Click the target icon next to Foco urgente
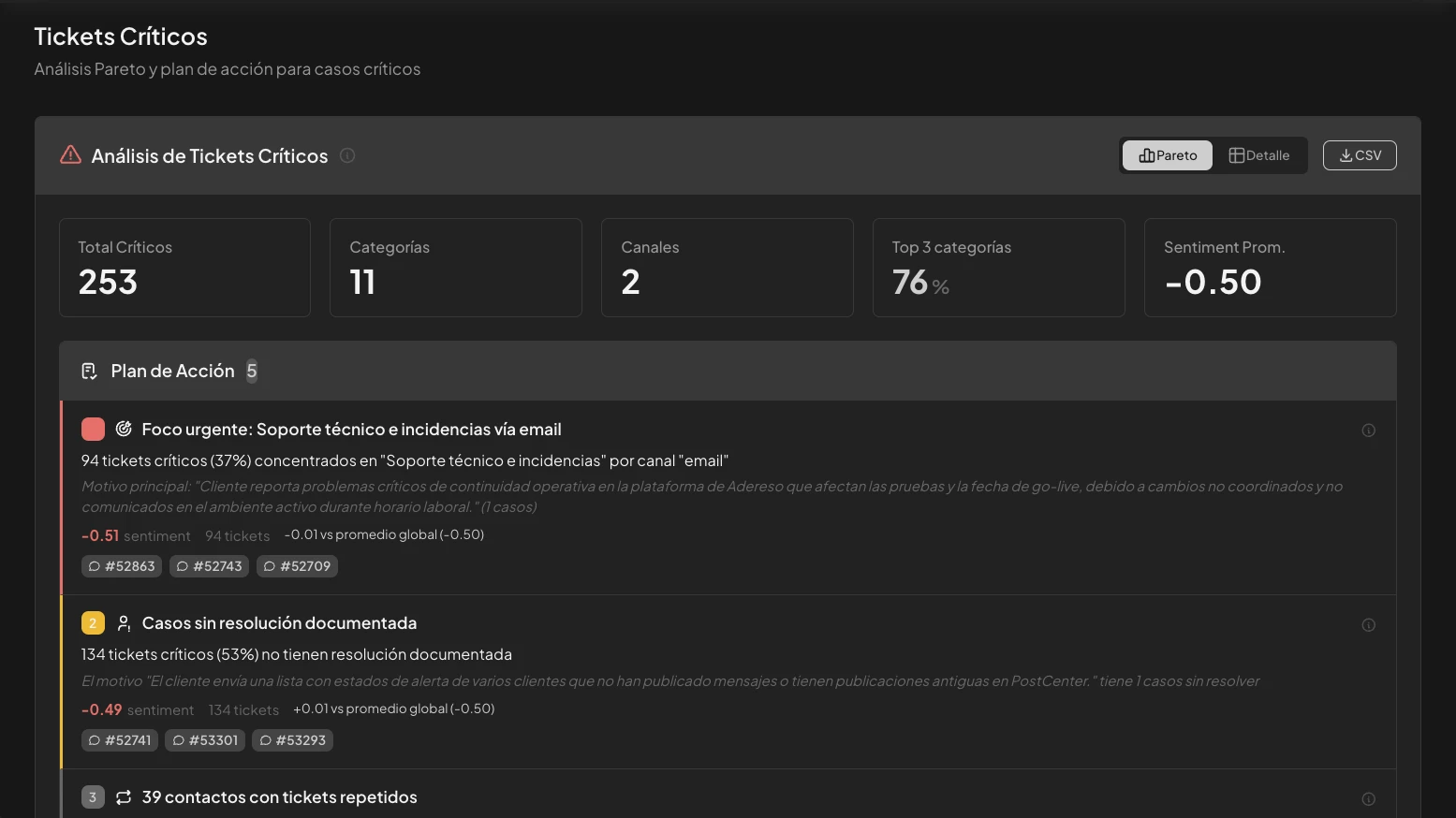Viewport: 1456px width, 818px height. click(x=124, y=430)
